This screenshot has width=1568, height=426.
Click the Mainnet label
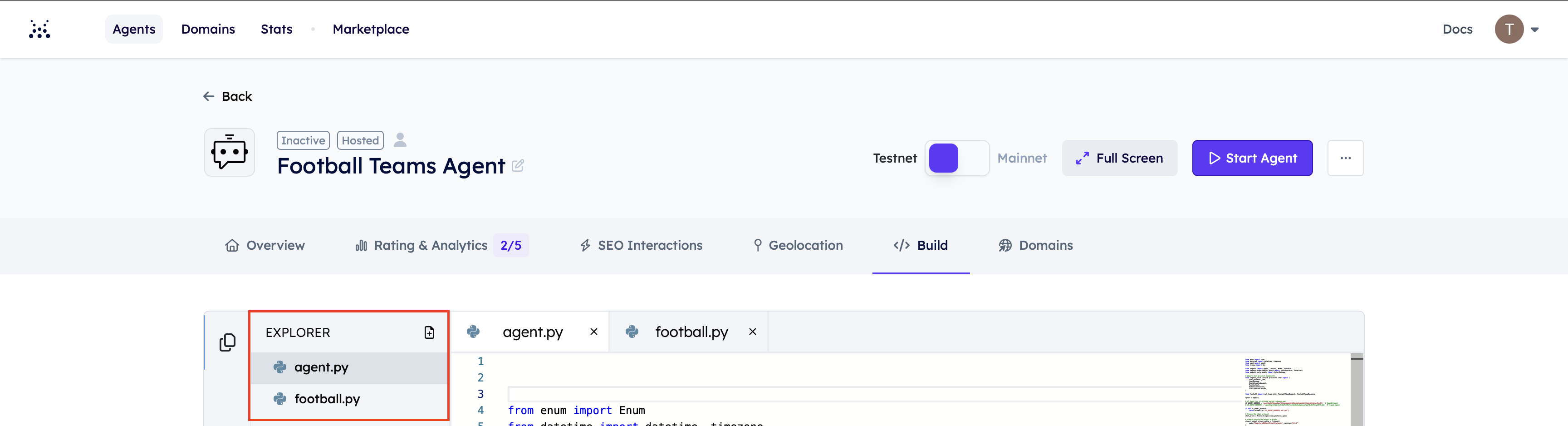point(1022,158)
